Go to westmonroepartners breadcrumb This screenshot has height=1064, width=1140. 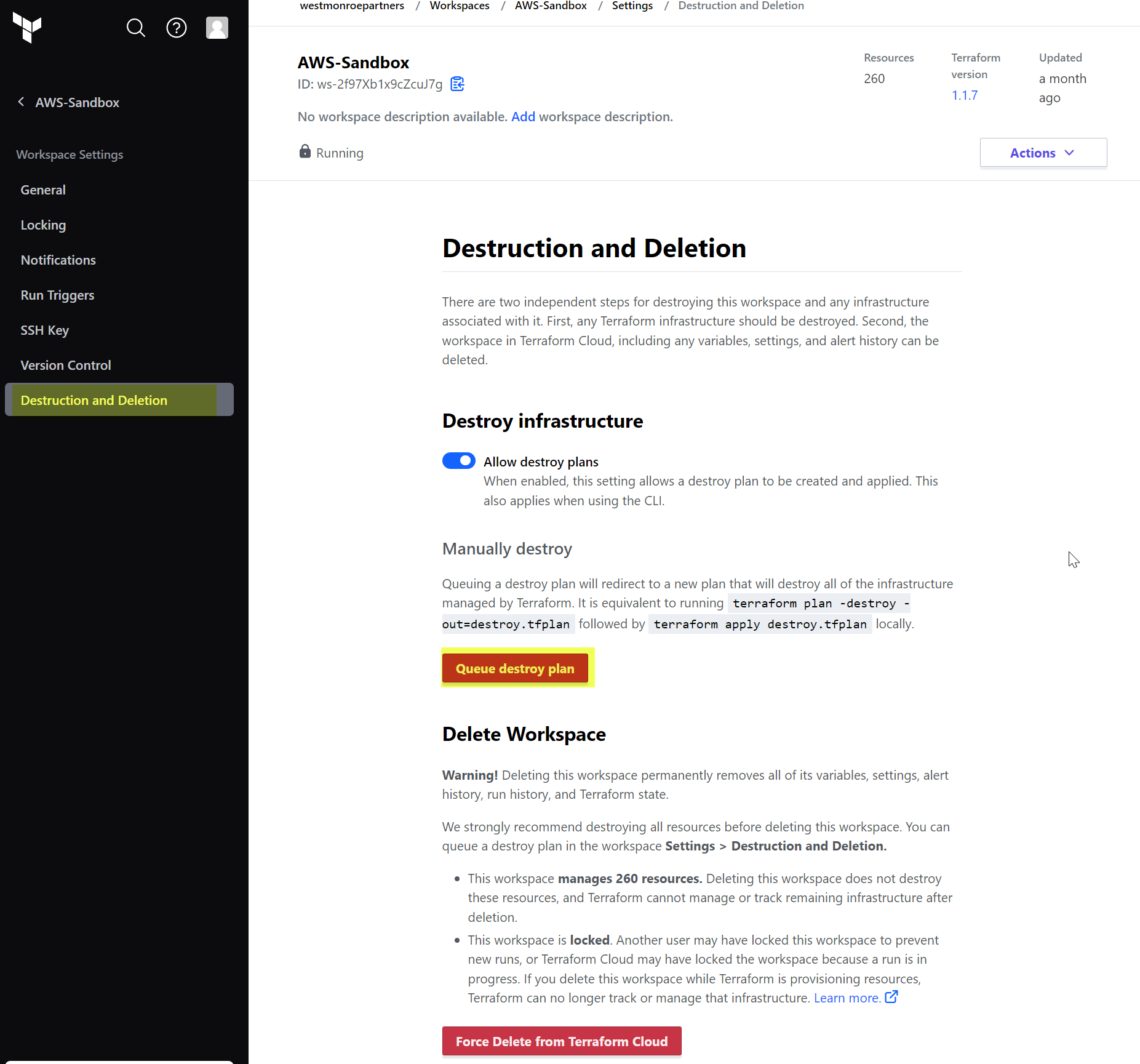pos(352,6)
